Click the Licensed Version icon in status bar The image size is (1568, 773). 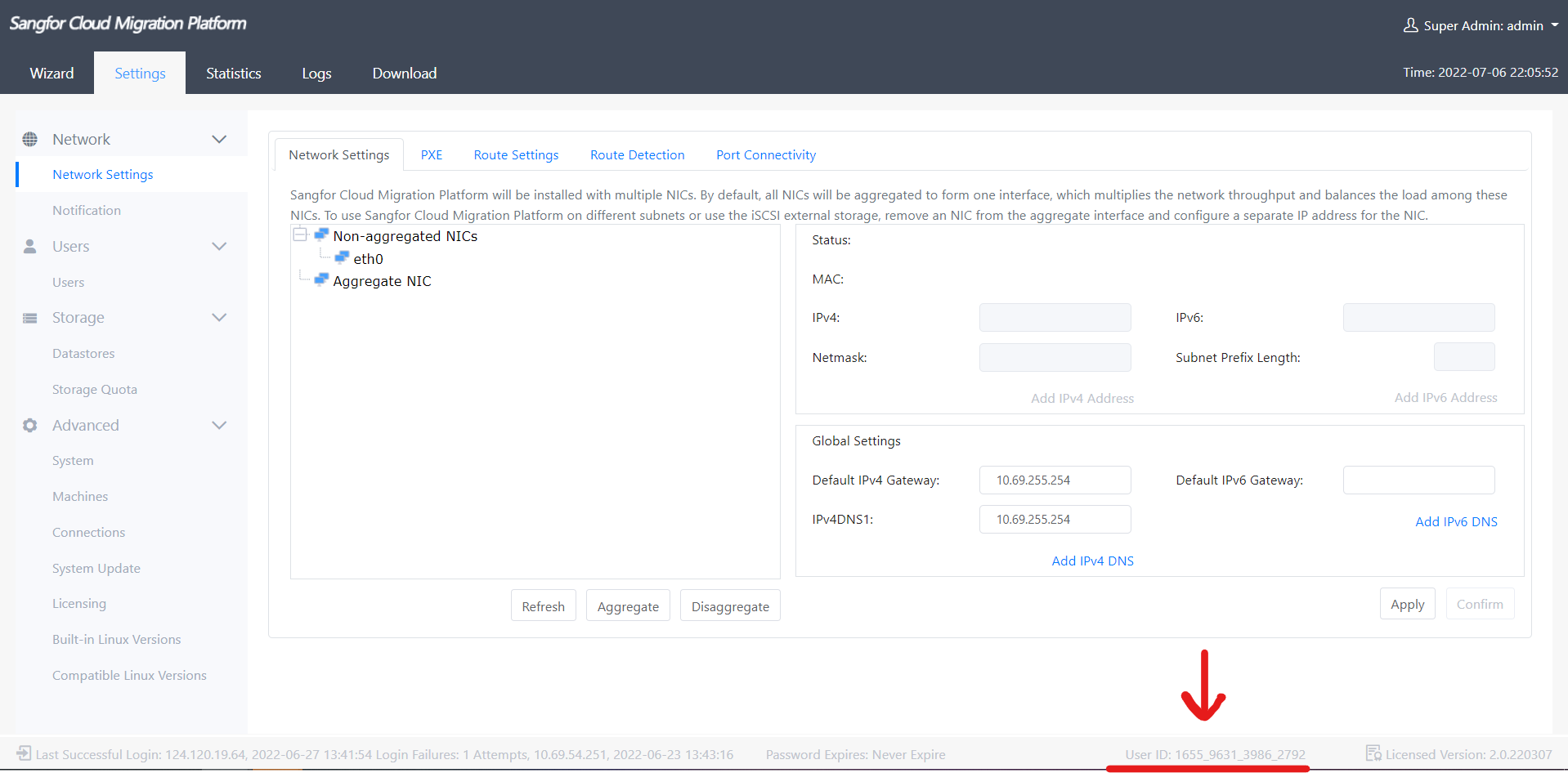pos(1373,753)
